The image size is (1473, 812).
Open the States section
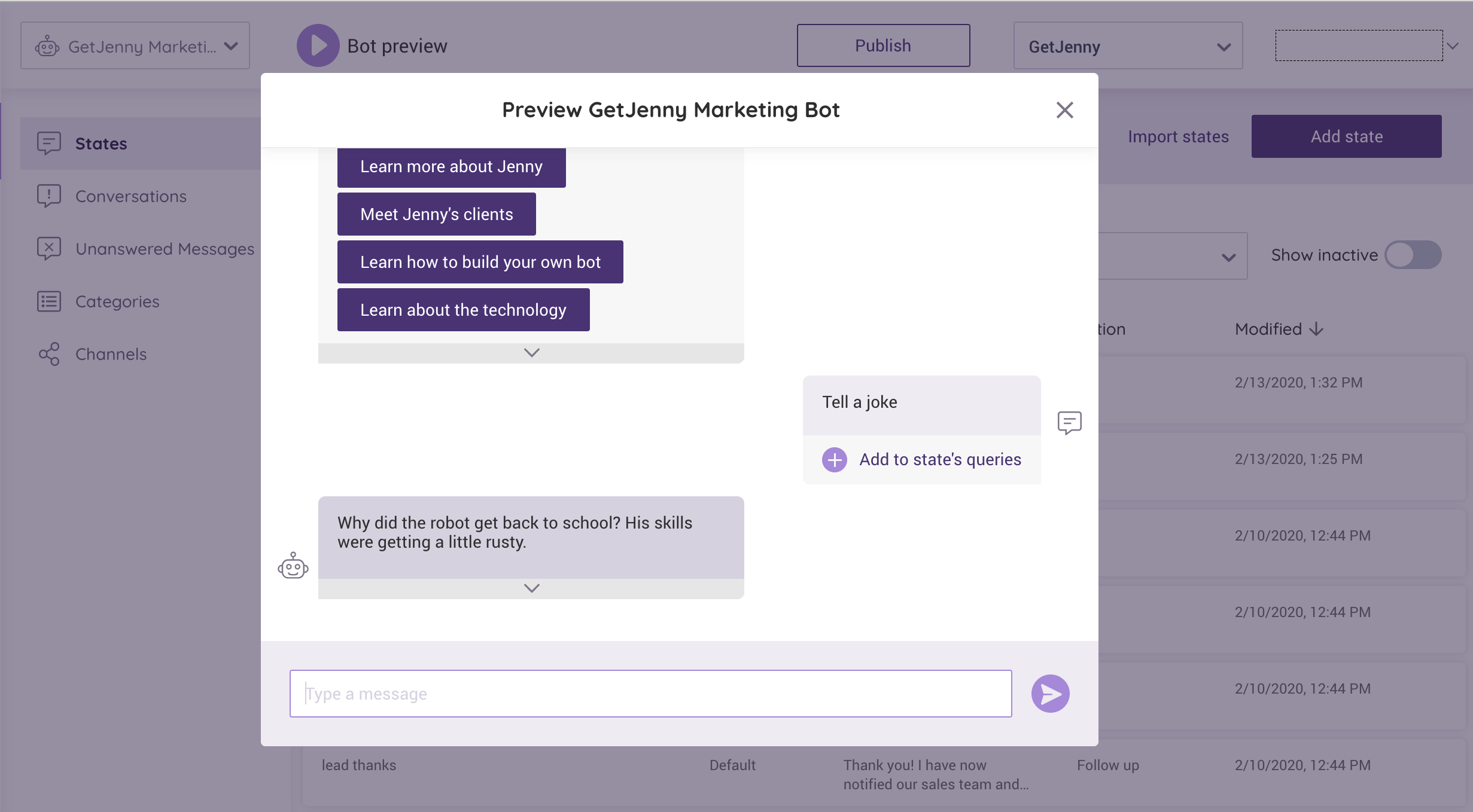[x=141, y=144]
